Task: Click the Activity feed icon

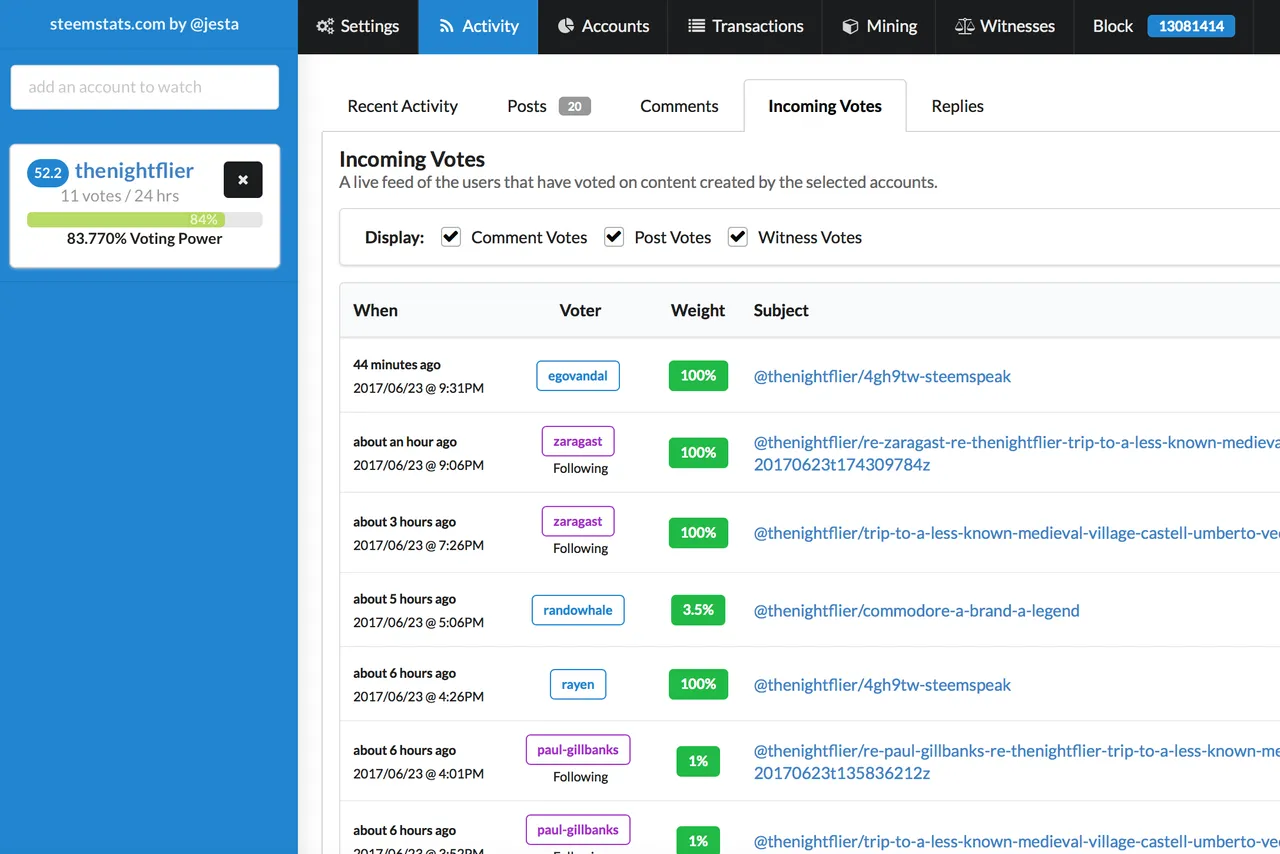Action: [x=447, y=26]
